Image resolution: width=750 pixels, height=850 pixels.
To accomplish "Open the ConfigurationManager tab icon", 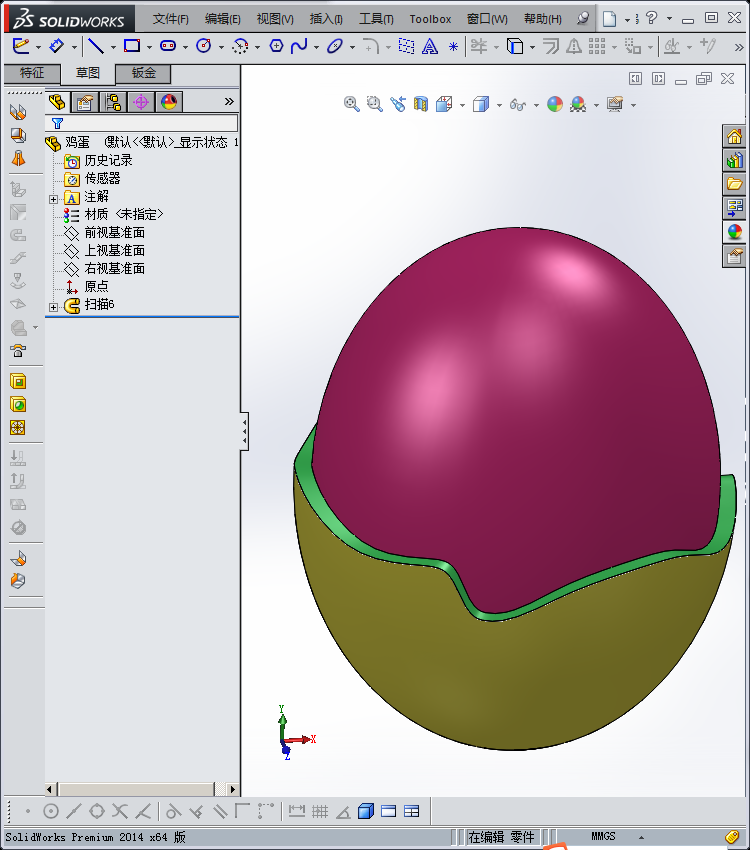I will pyautogui.click(x=113, y=102).
